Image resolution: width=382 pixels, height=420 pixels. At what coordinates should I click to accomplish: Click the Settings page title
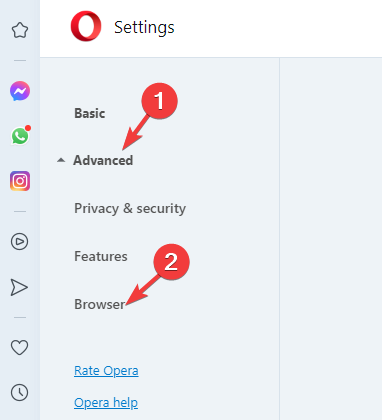tap(144, 27)
